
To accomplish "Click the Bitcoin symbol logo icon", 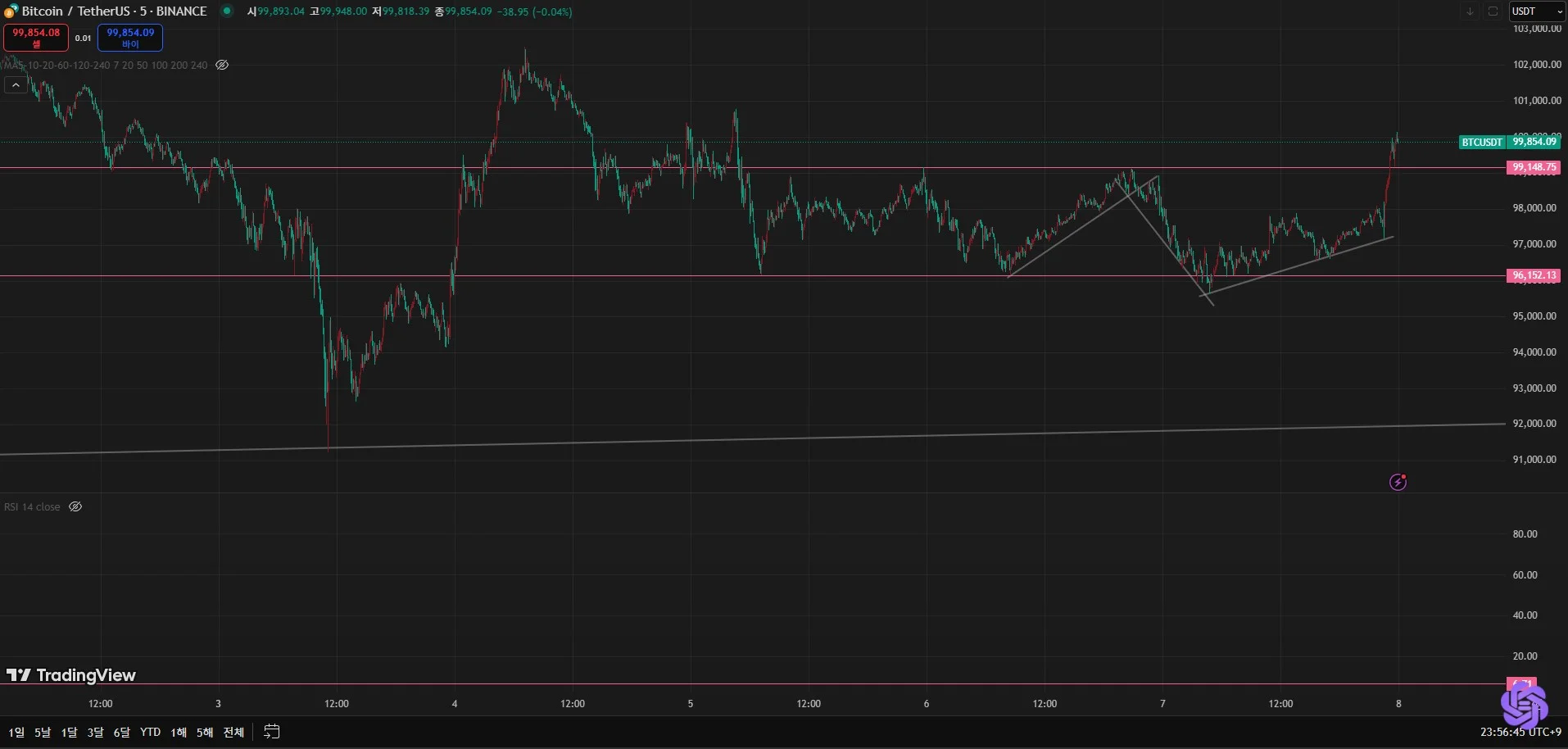I will pyautogui.click(x=11, y=11).
